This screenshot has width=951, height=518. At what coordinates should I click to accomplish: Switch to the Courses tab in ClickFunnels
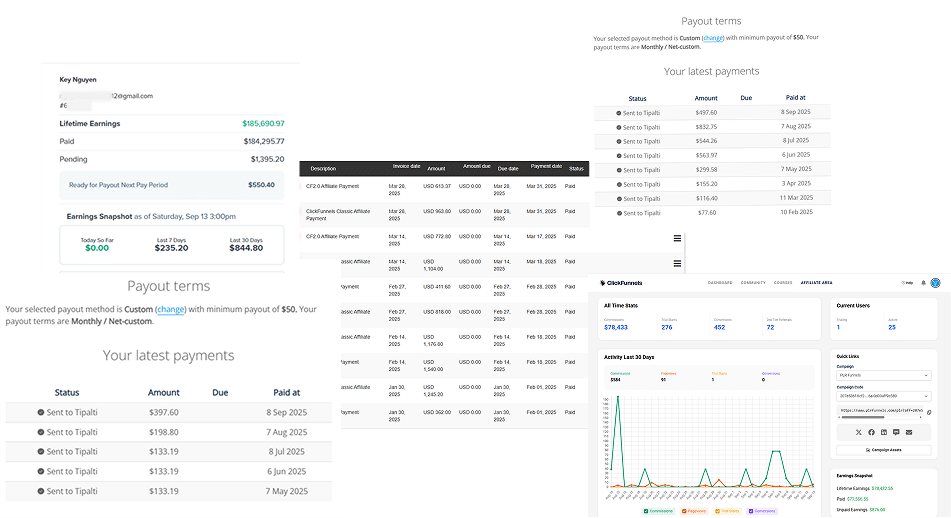tap(783, 283)
